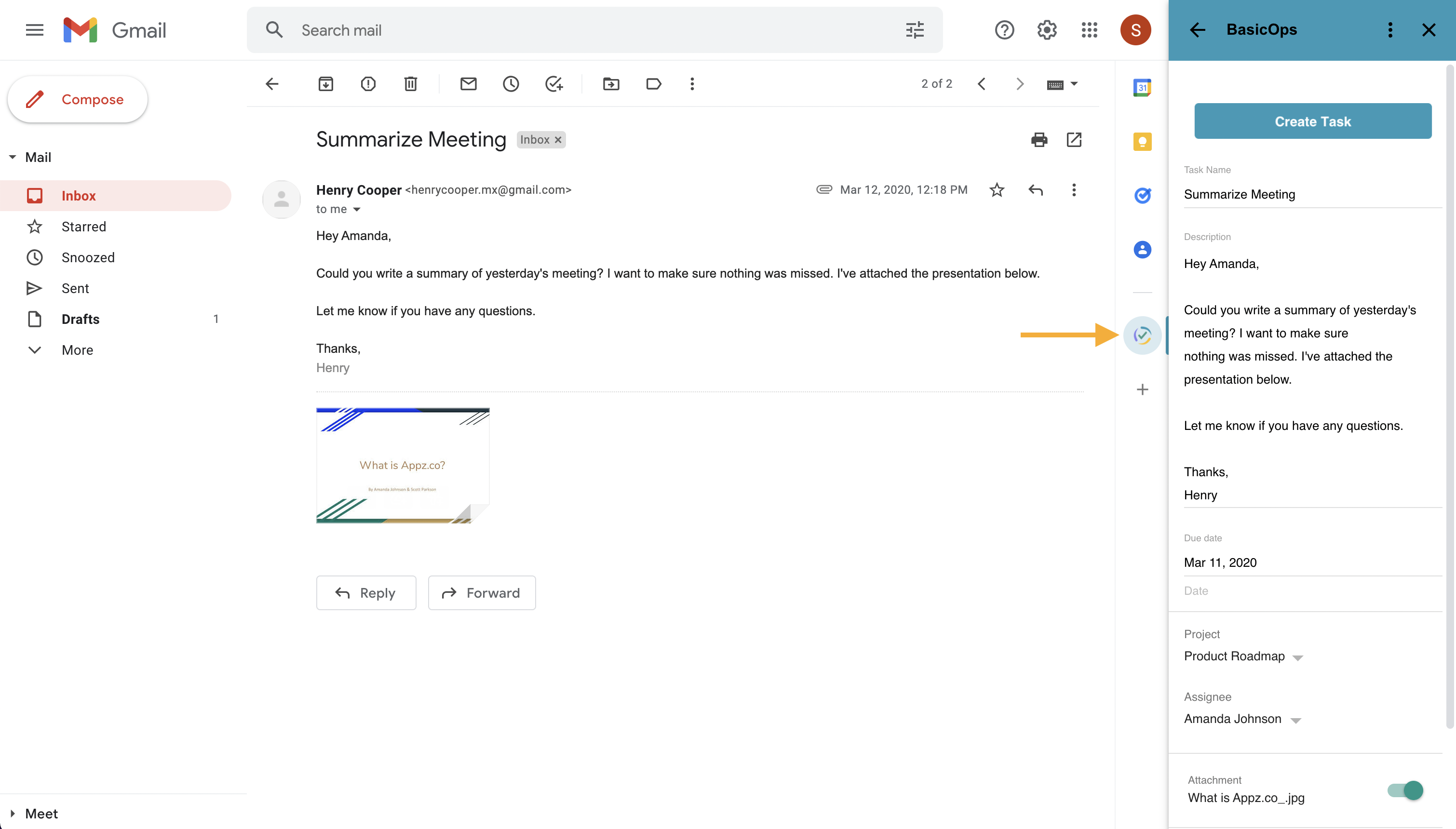Remove the Inbox label from email
Viewport: 1456px width, 829px height.
(x=558, y=140)
